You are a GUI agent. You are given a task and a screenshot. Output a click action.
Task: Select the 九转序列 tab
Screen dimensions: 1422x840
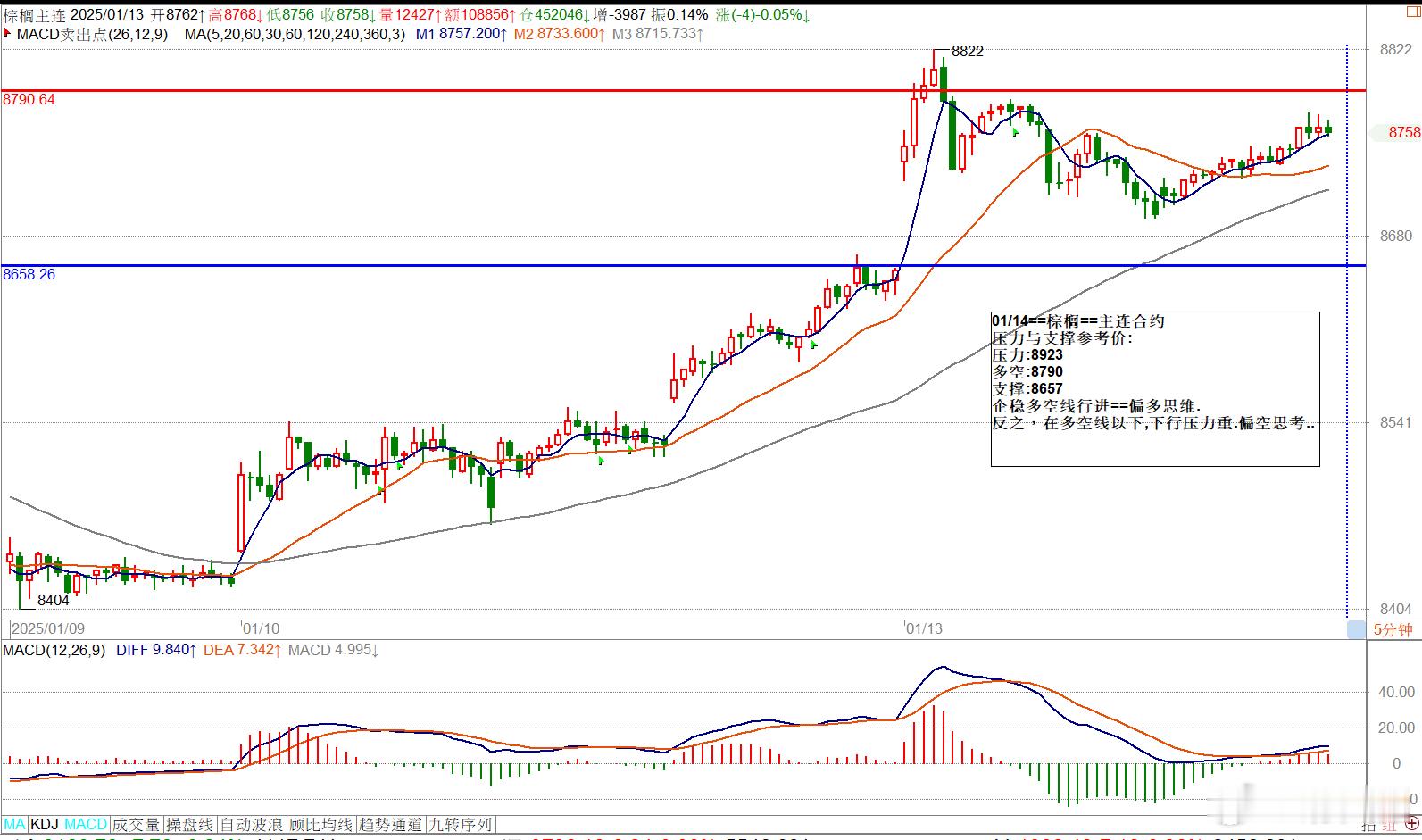(x=461, y=824)
